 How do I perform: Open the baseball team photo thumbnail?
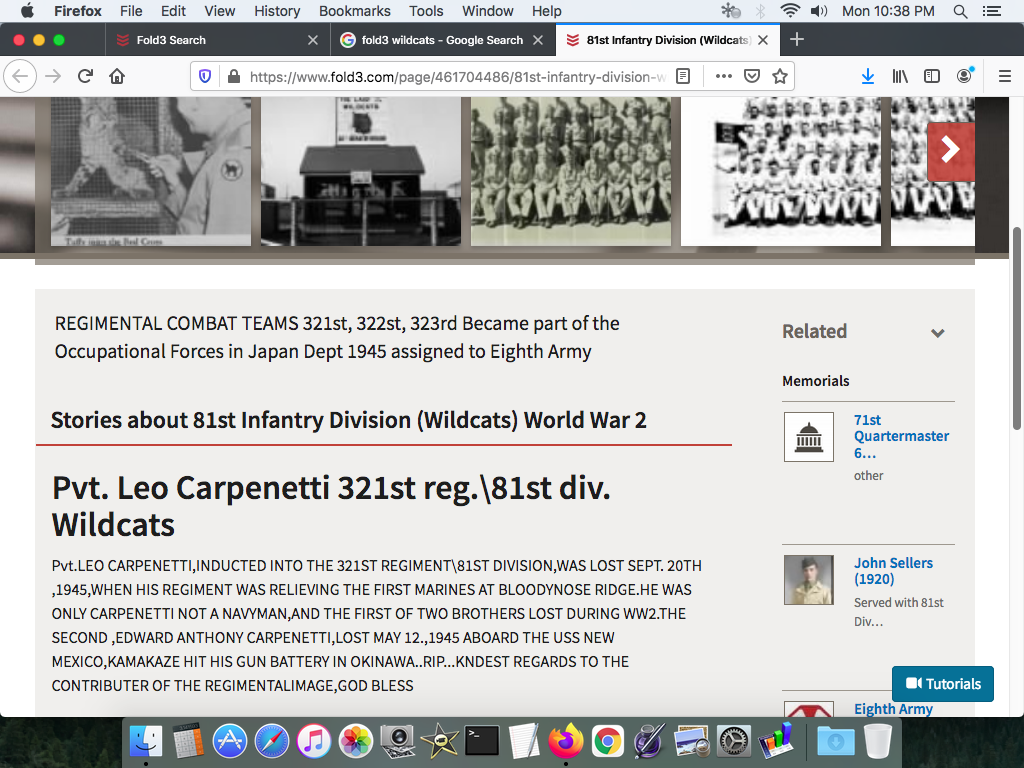[x=780, y=170]
